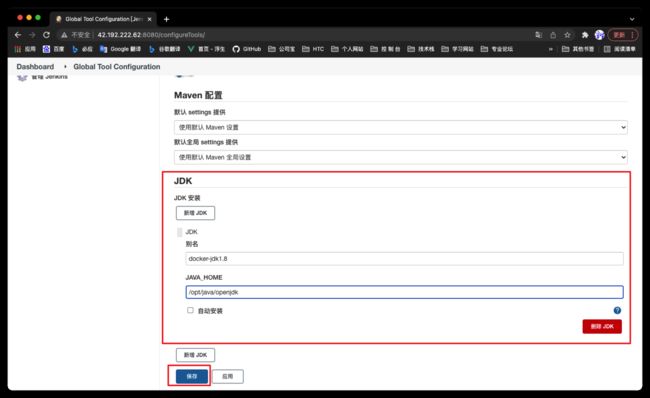This screenshot has width=650, height=398.
Task: Enable the 自动安装 checkbox
Action: tap(190, 310)
